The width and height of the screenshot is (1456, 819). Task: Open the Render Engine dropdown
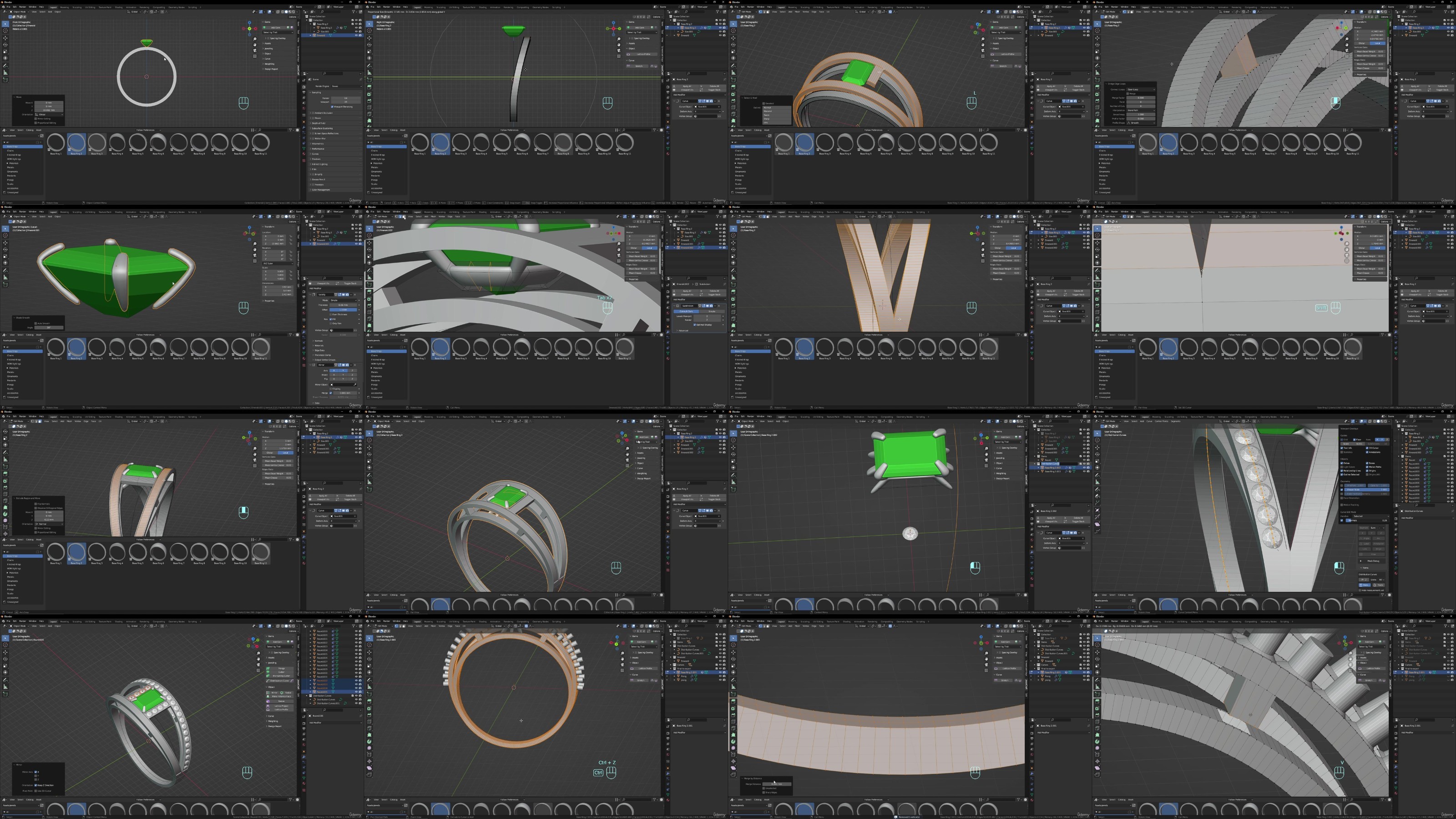coord(347,86)
